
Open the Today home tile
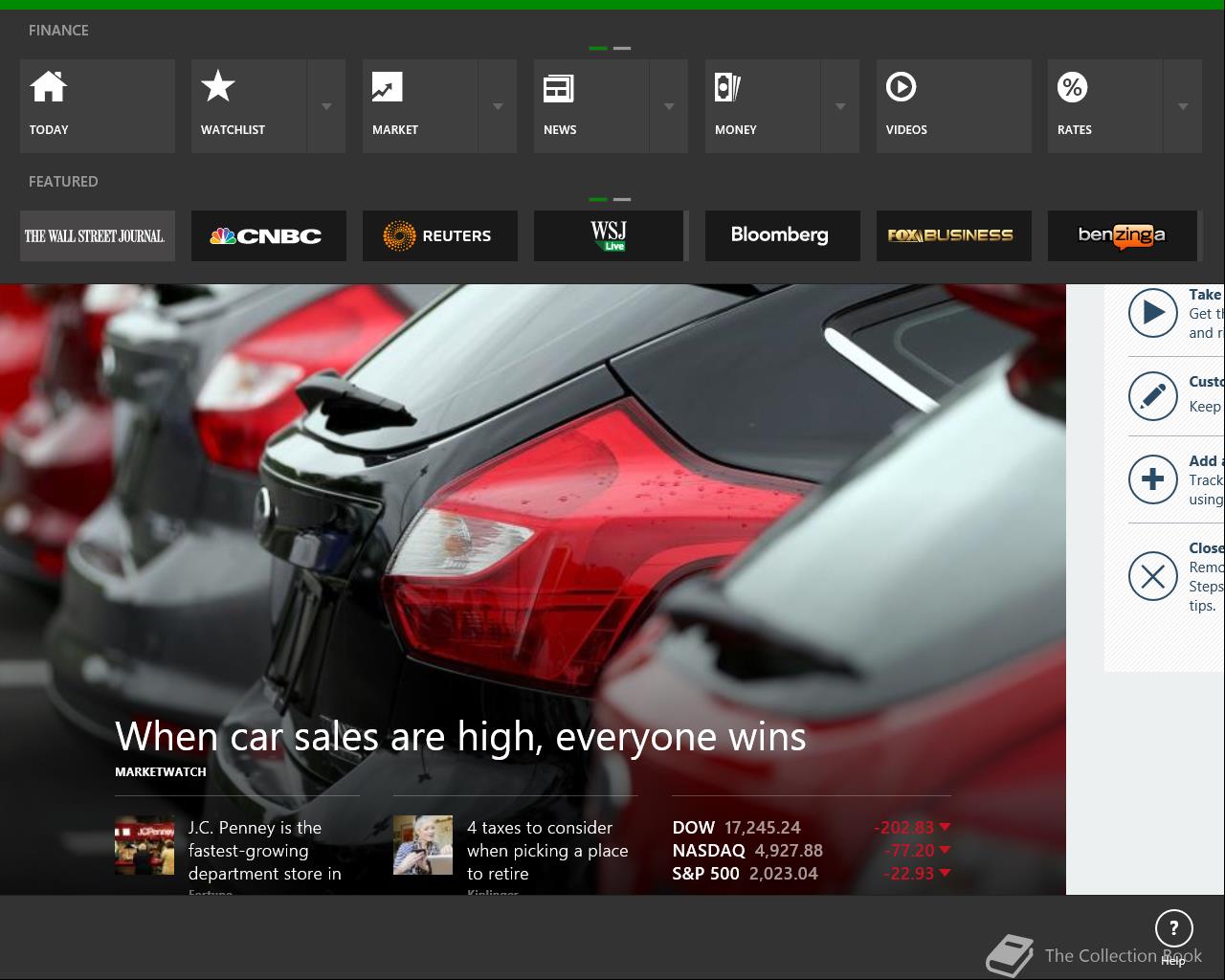97,106
